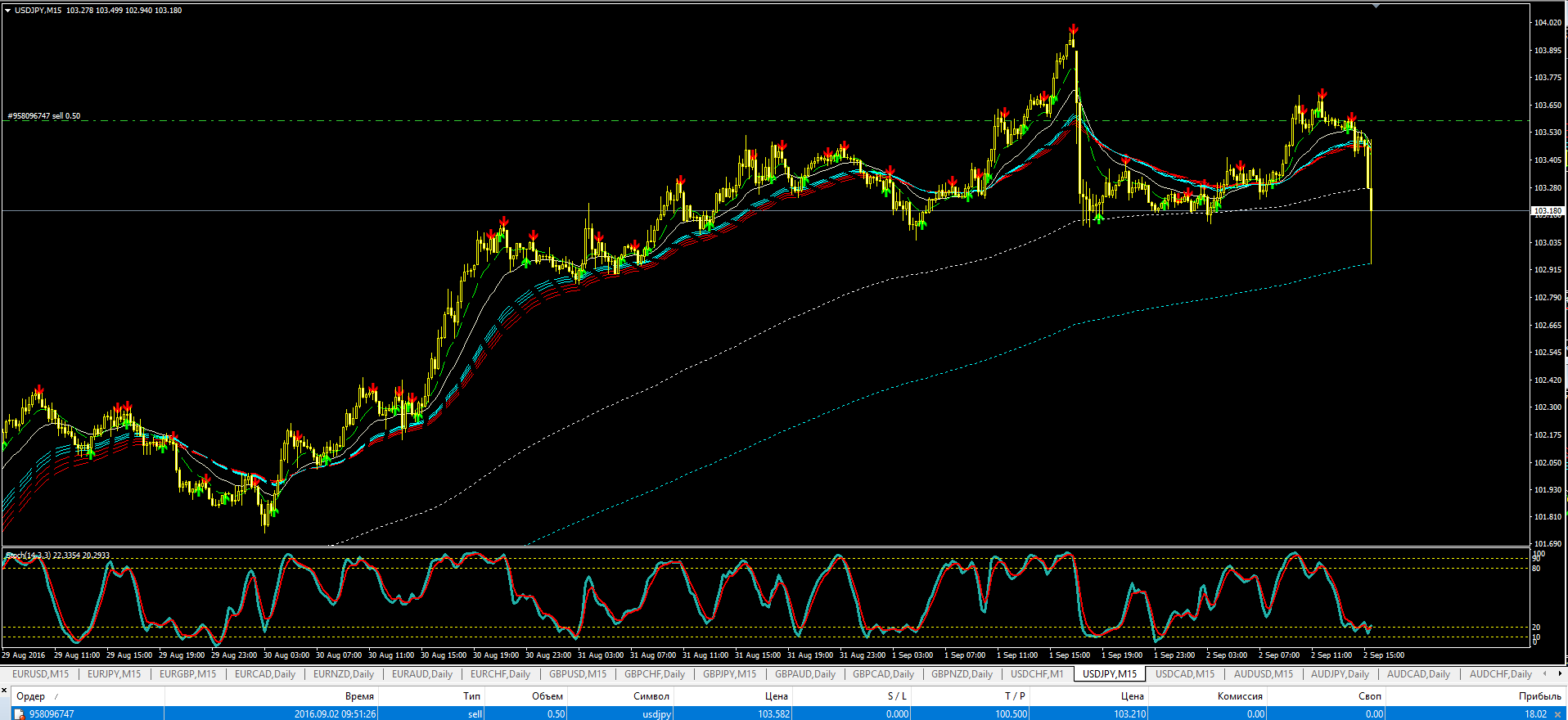This screenshot has width=1568, height=720.
Task: Click the current price tag 103.180 on axis
Action: pyautogui.click(x=1547, y=211)
